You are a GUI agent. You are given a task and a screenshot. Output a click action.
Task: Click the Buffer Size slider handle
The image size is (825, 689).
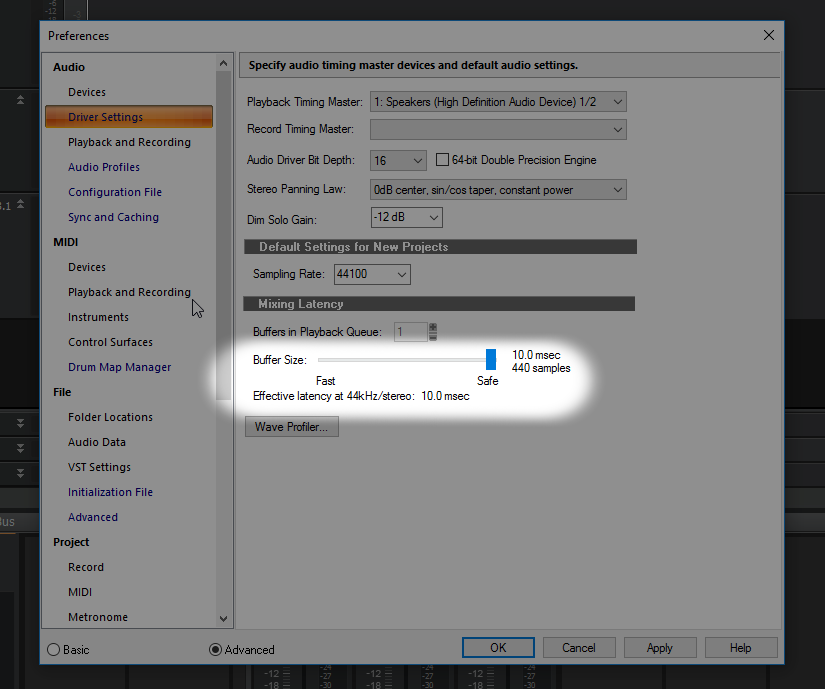[x=491, y=359]
